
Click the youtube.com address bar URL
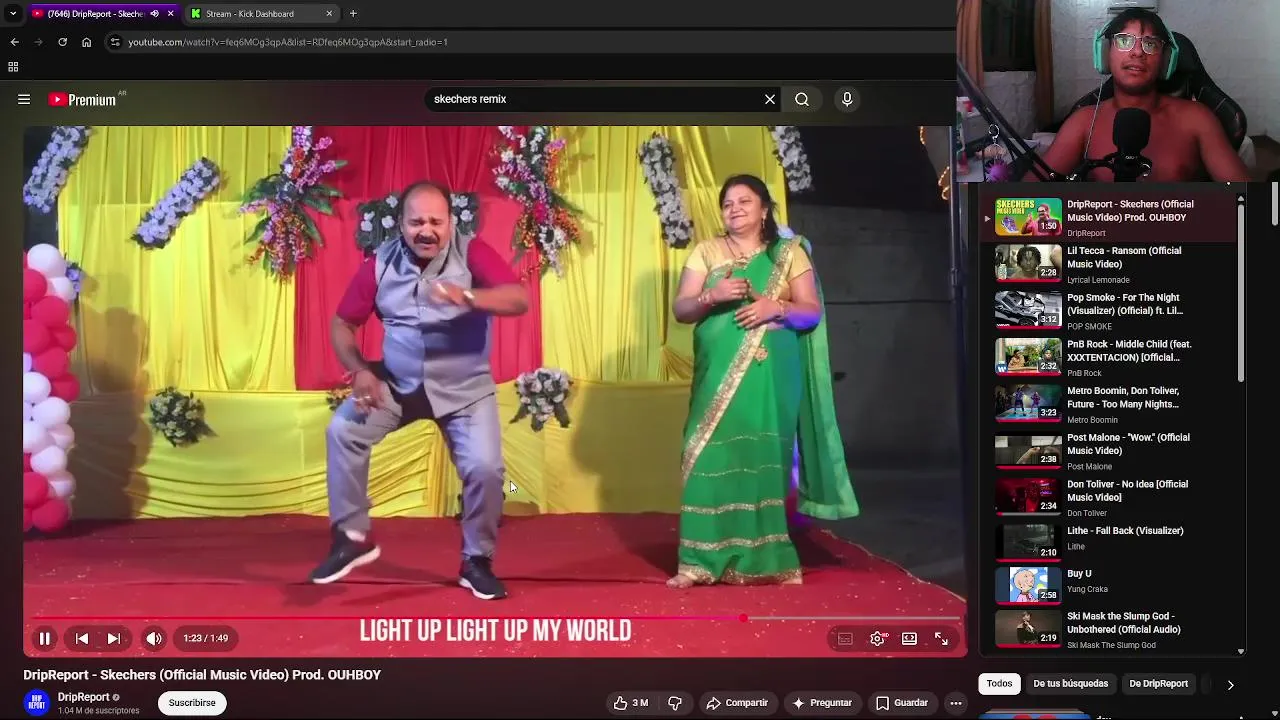[288, 42]
